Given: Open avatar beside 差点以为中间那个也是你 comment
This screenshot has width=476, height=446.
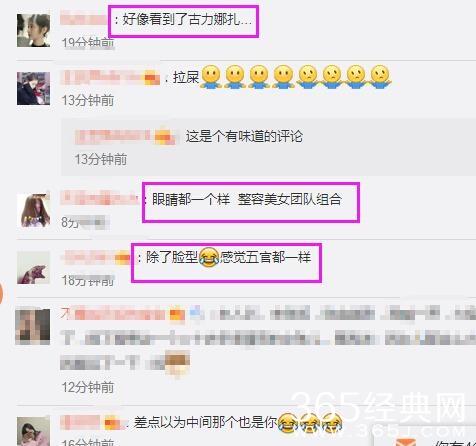Looking at the screenshot, I should tap(33, 431).
